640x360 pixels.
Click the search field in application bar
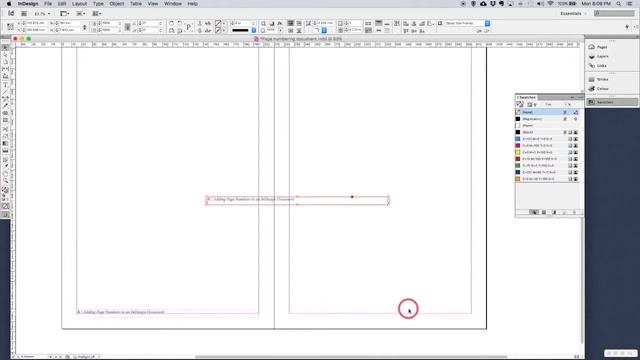click(614, 13)
